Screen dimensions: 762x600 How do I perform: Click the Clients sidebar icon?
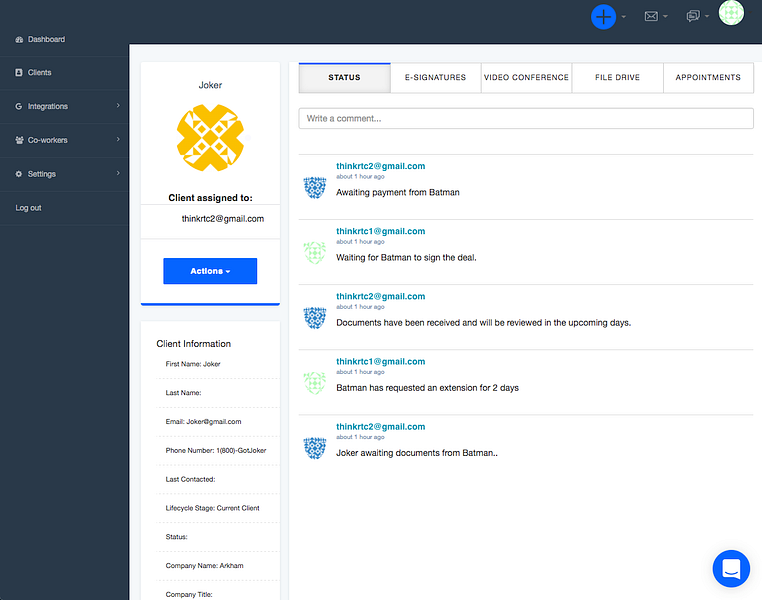pos(19,72)
